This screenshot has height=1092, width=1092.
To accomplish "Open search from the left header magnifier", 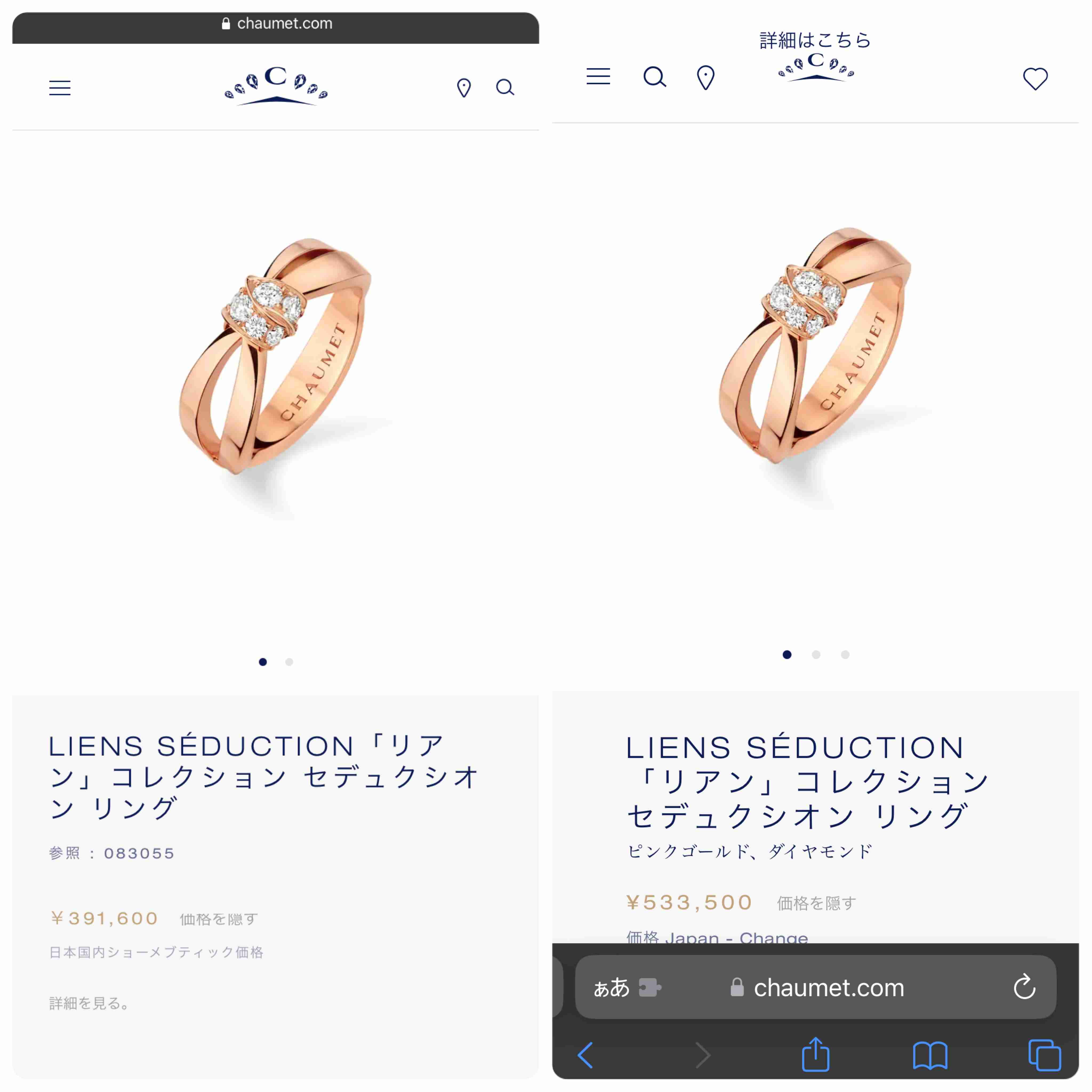I will [505, 88].
